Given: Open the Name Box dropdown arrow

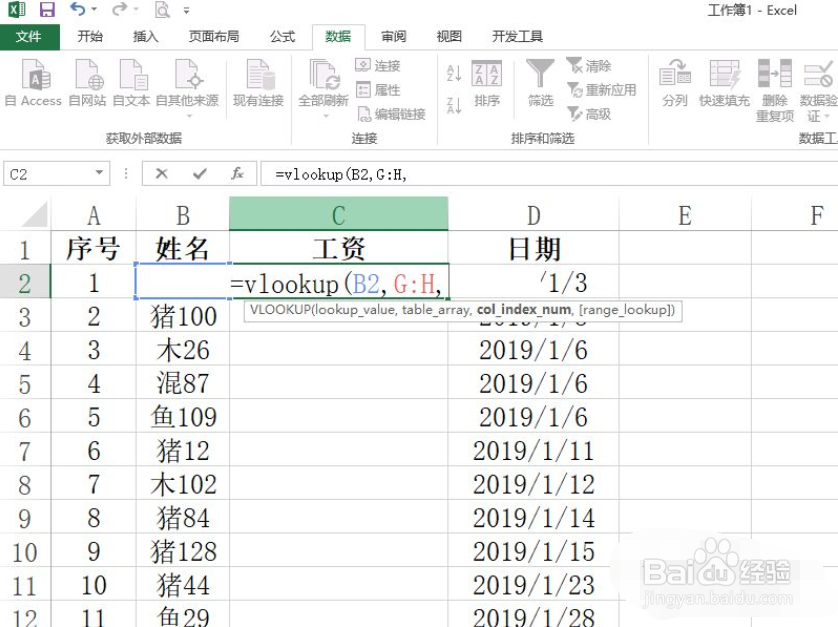Looking at the screenshot, I should [x=99, y=173].
